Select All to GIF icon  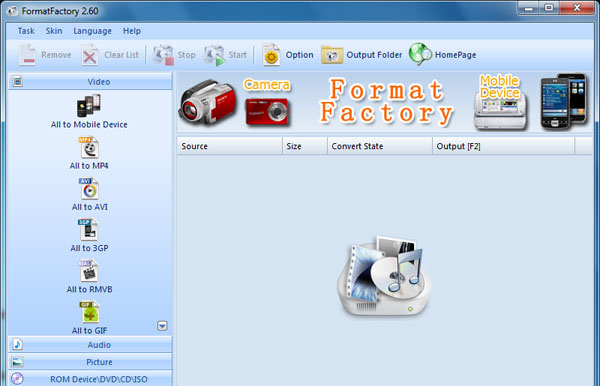[x=89, y=312]
